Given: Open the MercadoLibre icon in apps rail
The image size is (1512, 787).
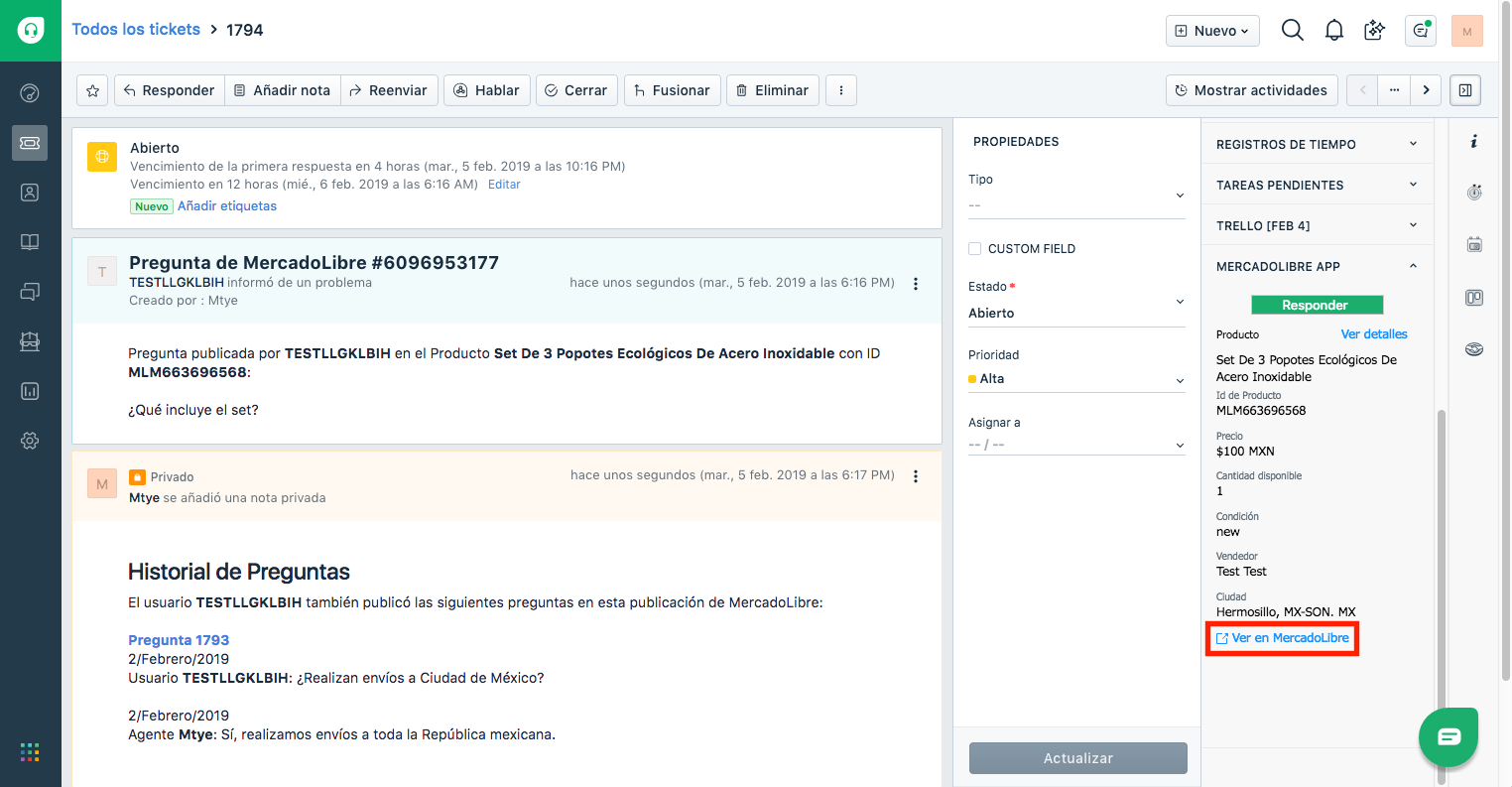Looking at the screenshot, I should click(x=1474, y=348).
